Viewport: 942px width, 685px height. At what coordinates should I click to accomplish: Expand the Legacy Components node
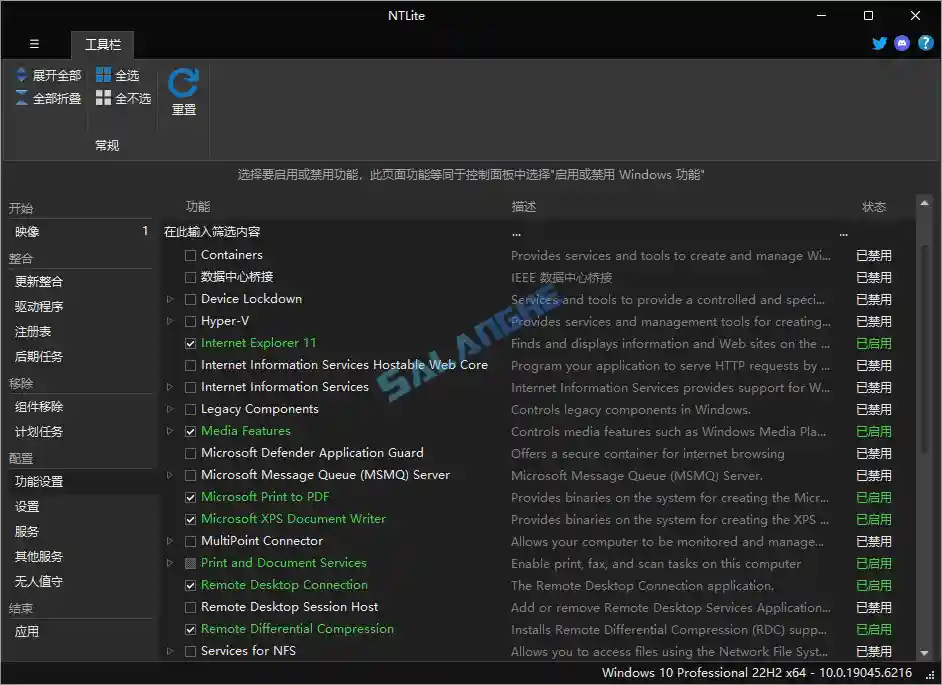170,409
